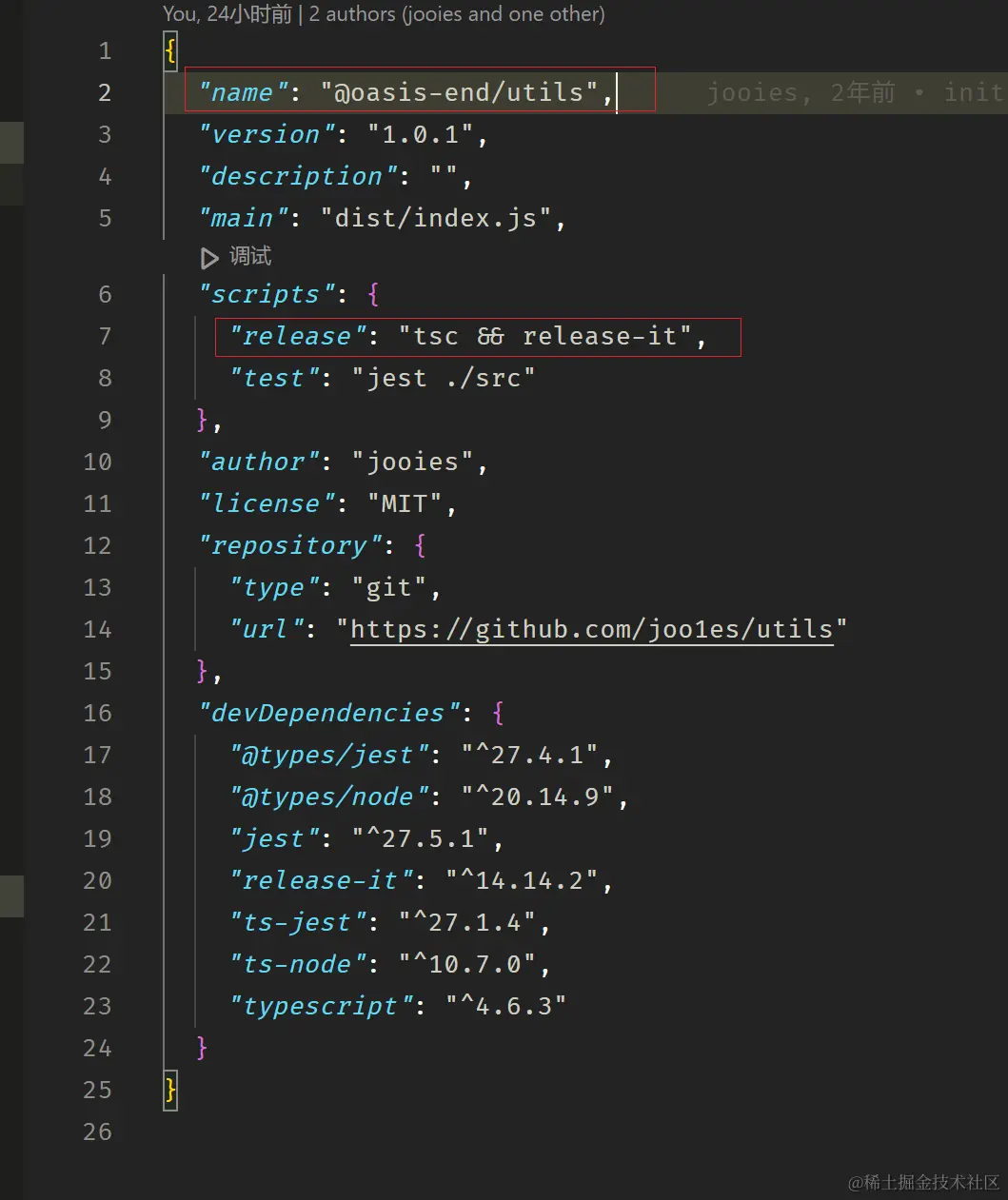Screen dimensions: 1008x1200
Task: Click the debug play icon above scripts
Action: [x=209, y=258]
